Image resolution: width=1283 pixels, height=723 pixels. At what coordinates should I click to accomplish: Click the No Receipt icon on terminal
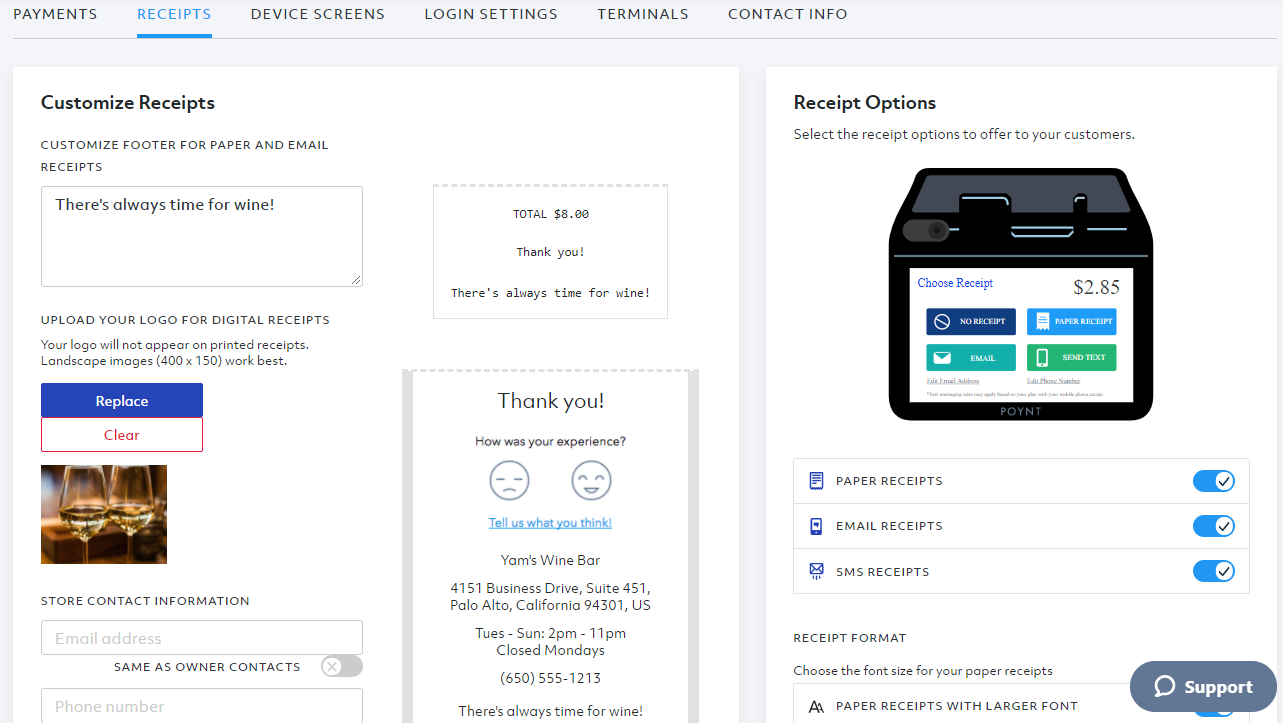pyautogui.click(x=942, y=322)
